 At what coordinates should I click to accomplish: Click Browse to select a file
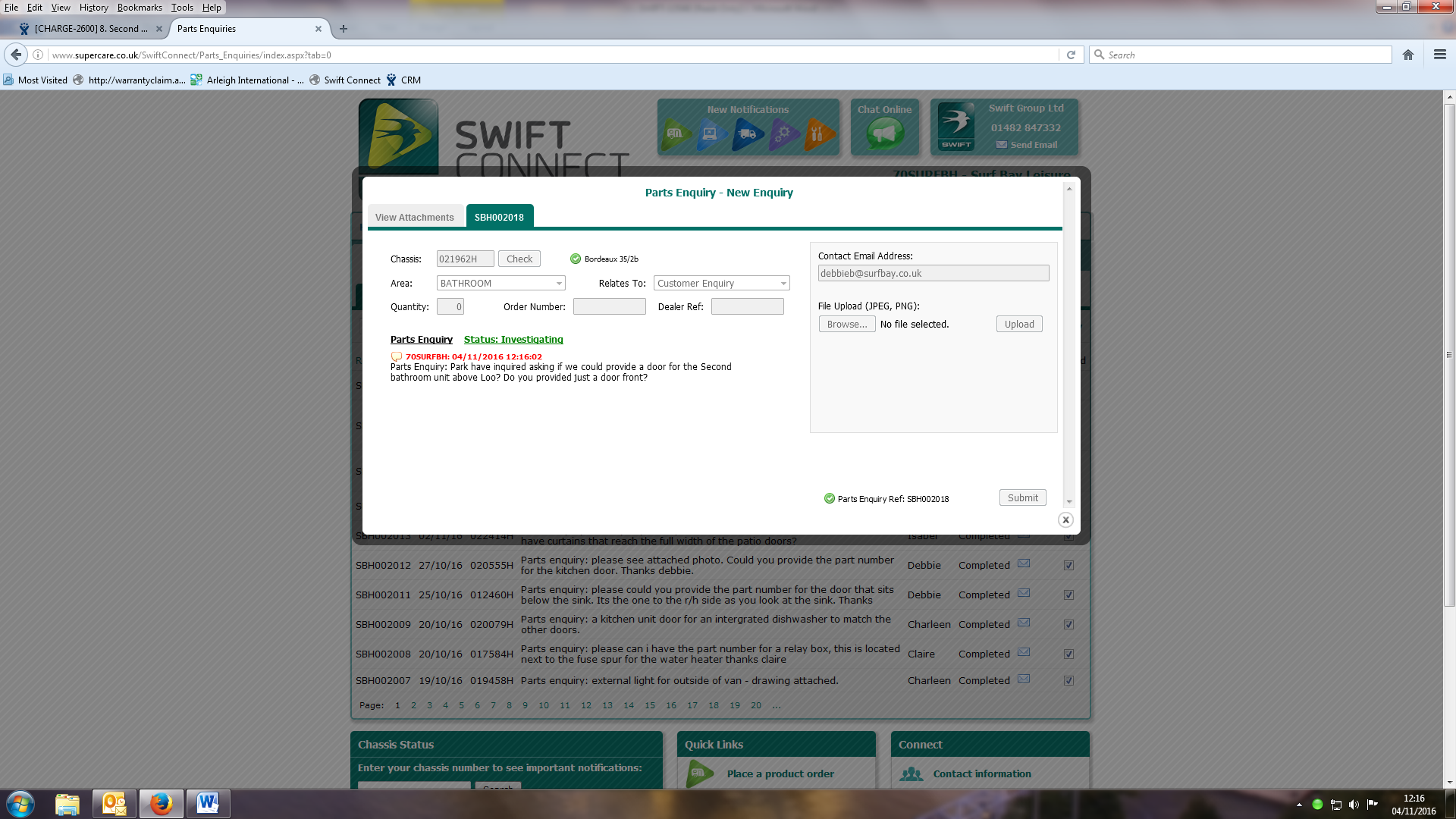[x=846, y=324]
